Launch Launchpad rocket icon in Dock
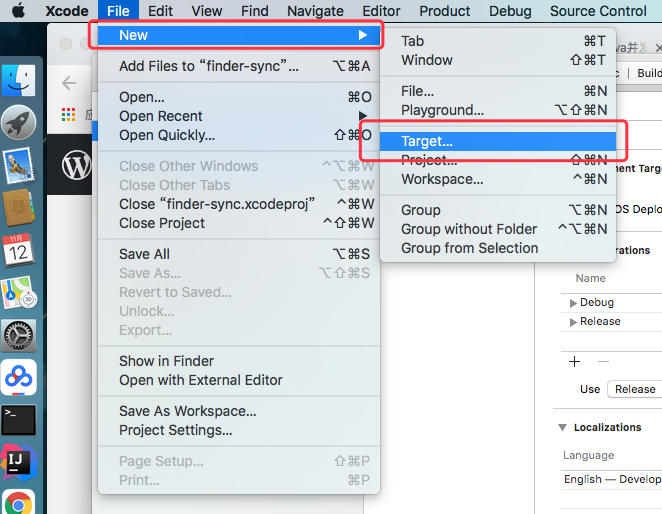This screenshot has height=514, width=662. pyautogui.click(x=18, y=123)
